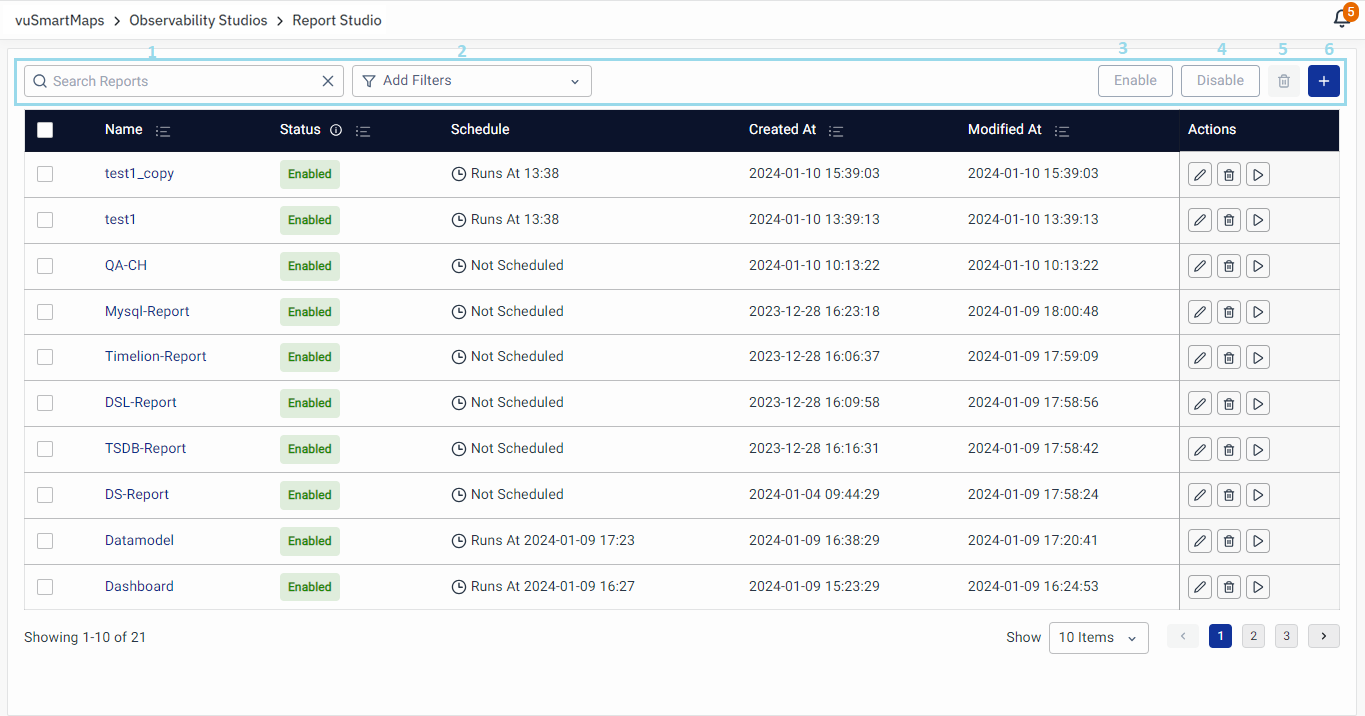Click the sort icon beside Modified At

1062,131
